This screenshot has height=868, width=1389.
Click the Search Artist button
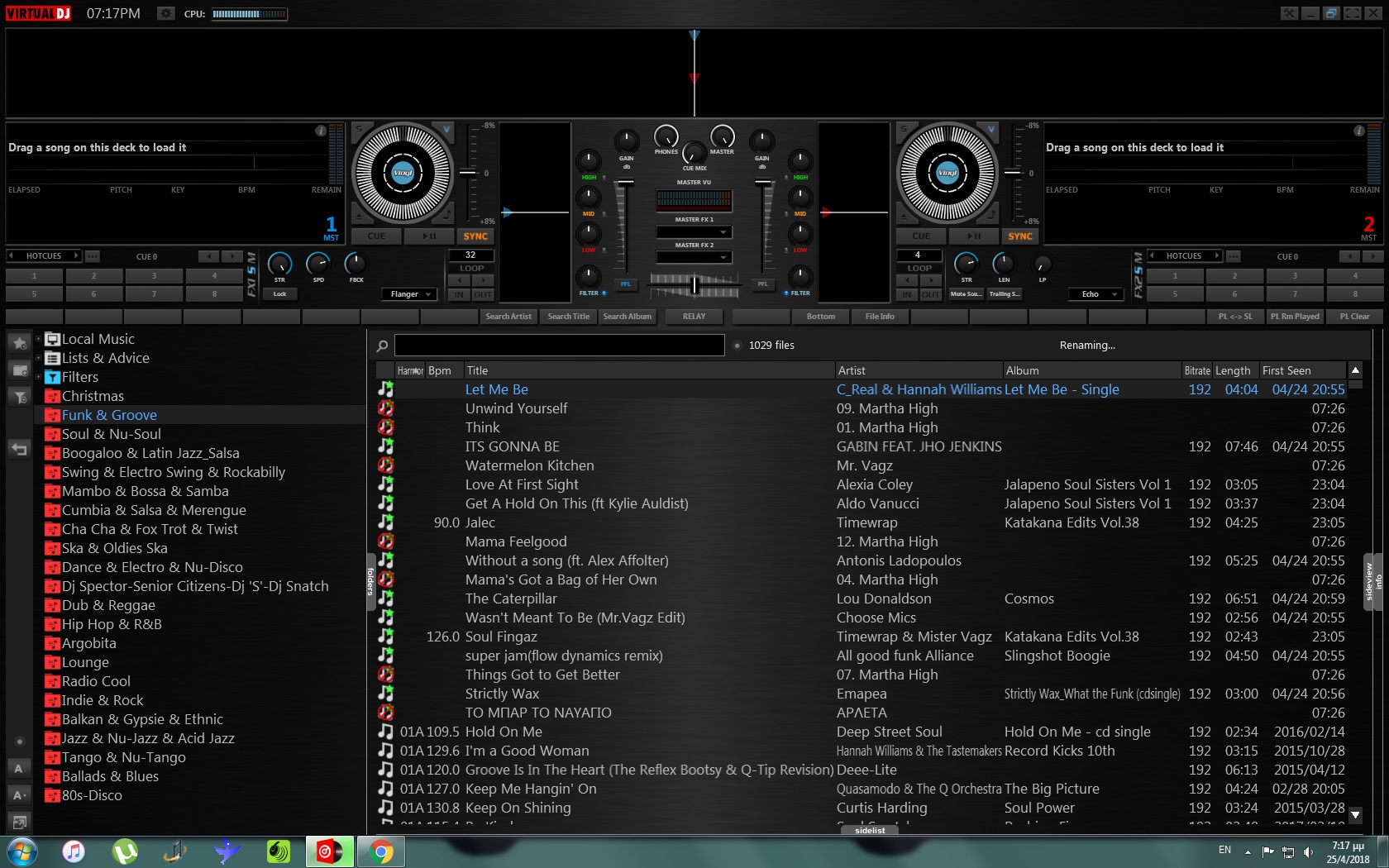(508, 317)
